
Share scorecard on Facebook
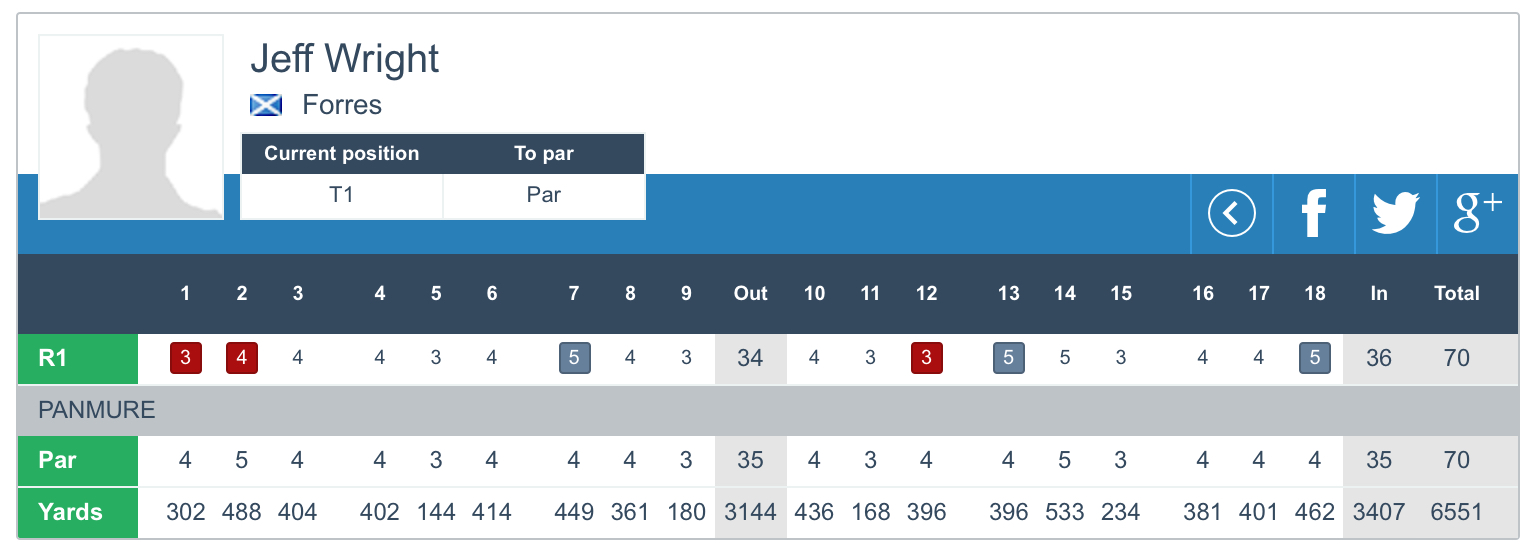click(x=1313, y=213)
